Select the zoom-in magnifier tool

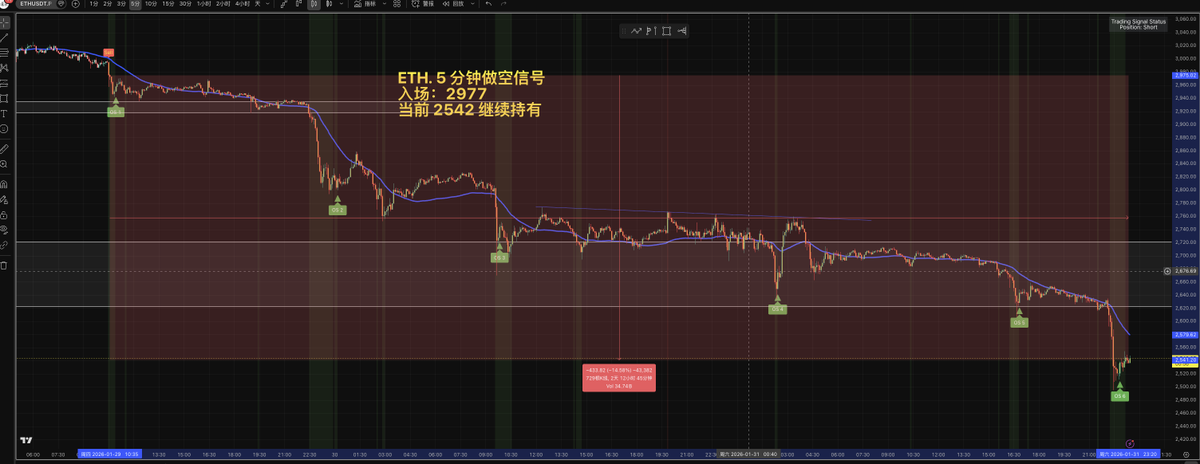click(x=5, y=164)
